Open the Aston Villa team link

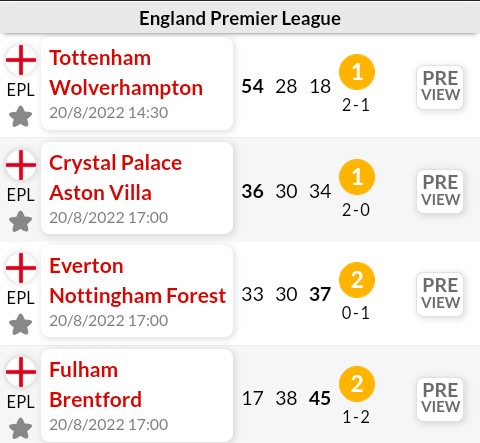[100, 193]
